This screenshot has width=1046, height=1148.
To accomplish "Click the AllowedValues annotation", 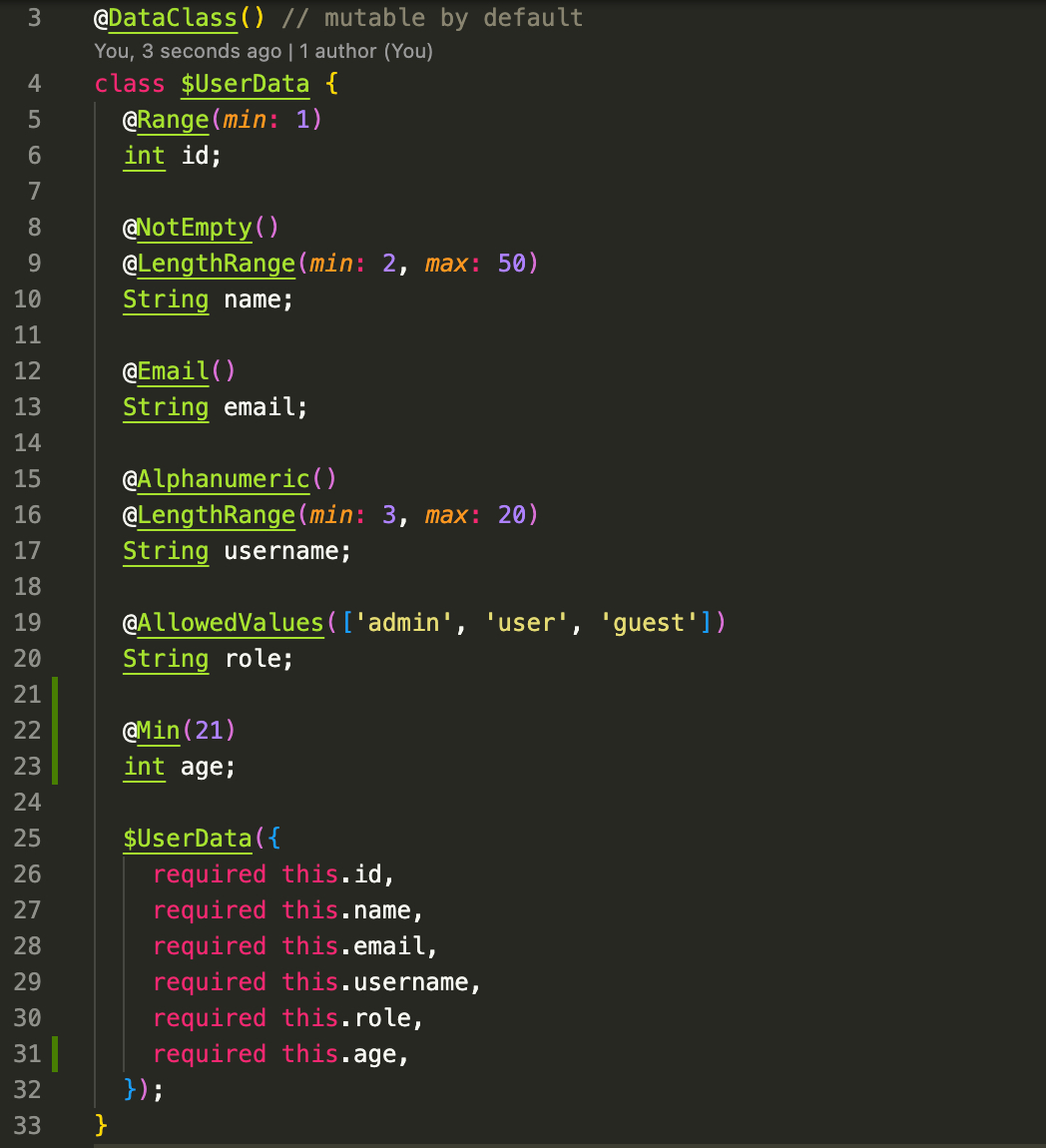I will click(x=231, y=623).
